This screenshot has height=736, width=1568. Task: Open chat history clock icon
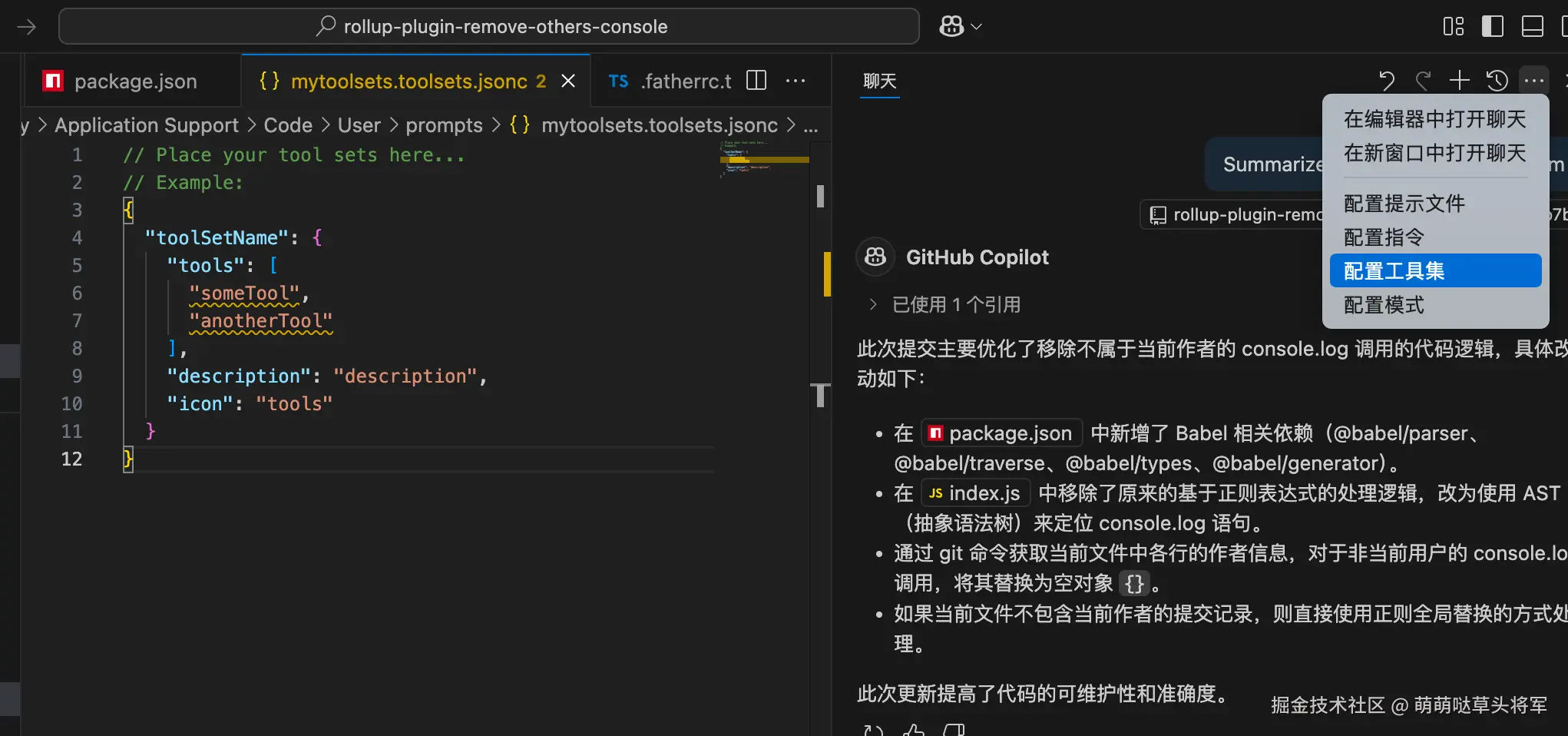pyautogui.click(x=1497, y=81)
